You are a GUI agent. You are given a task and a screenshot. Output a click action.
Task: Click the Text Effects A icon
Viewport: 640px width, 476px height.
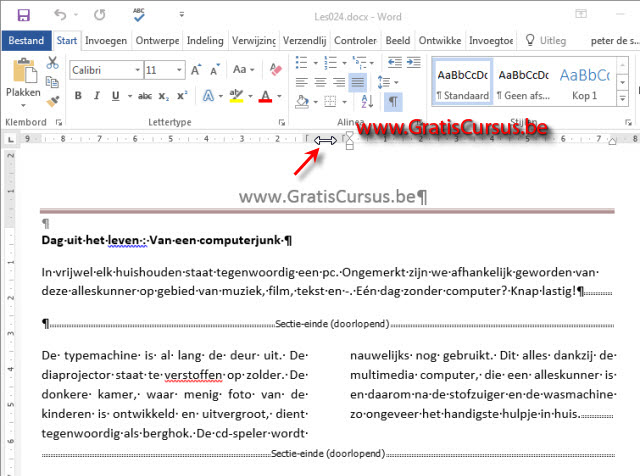click(x=208, y=96)
